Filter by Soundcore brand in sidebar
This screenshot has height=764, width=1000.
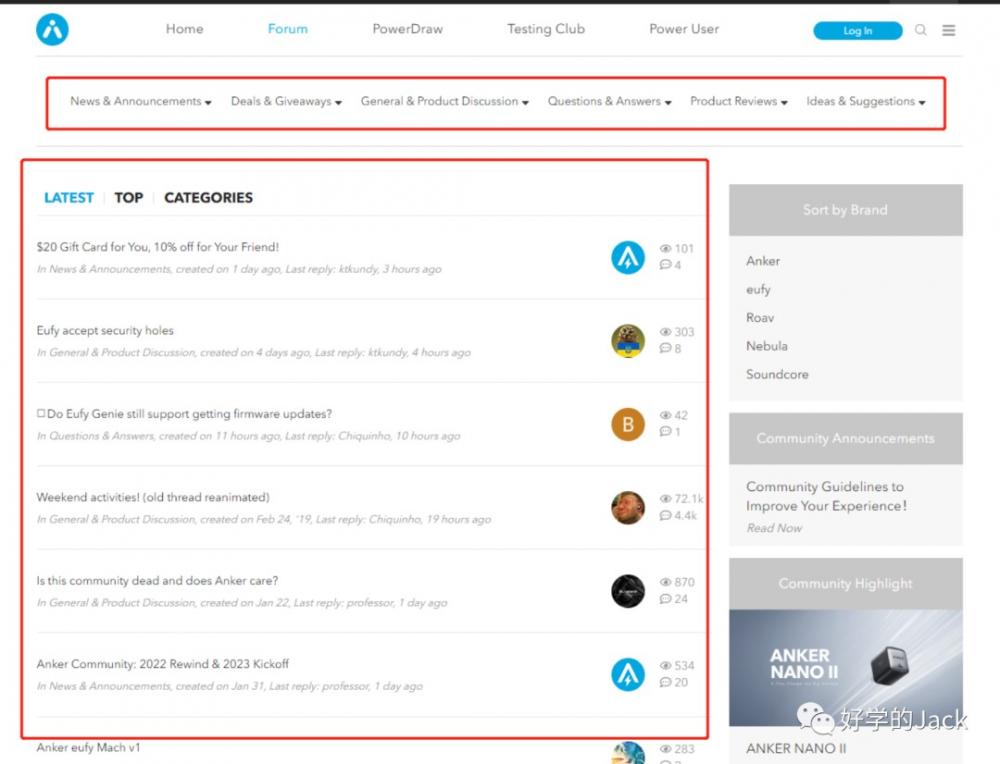click(x=777, y=374)
